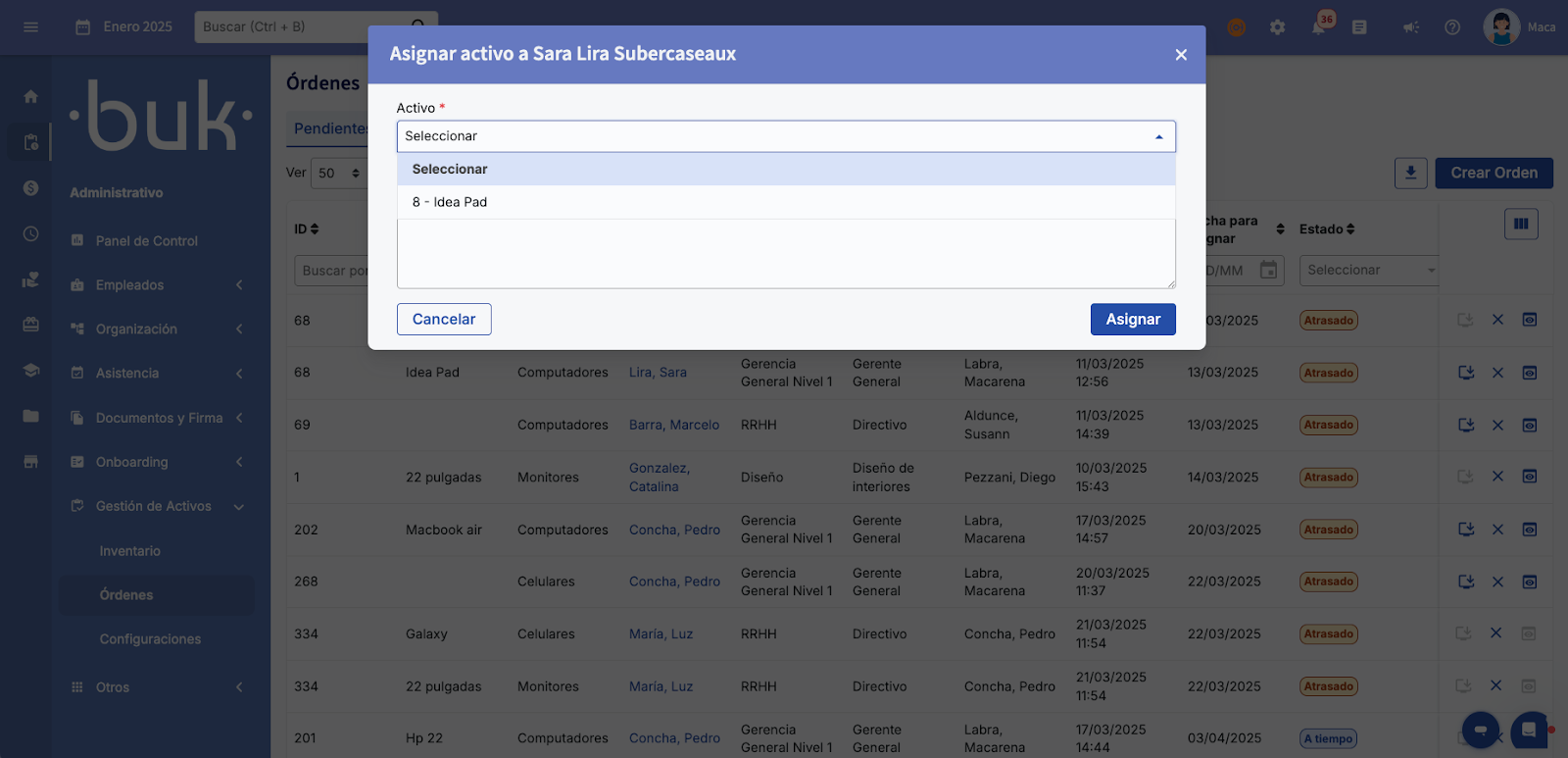Click the help question mark icon
The width and height of the screenshot is (1568, 758).
(x=1452, y=27)
